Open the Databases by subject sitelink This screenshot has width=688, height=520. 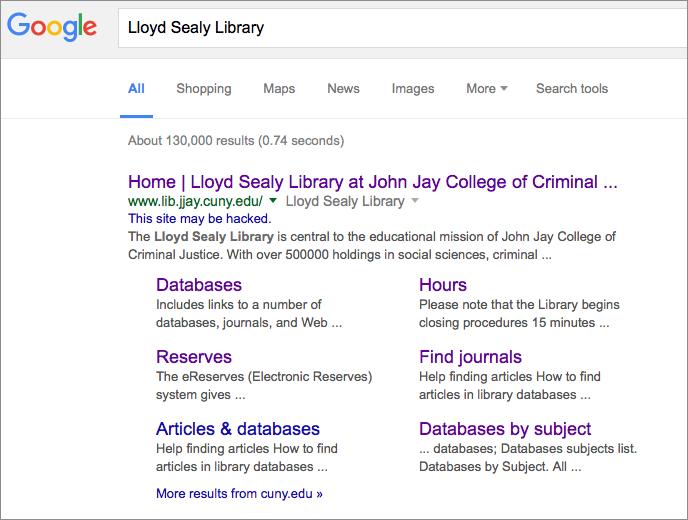pyautogui.click(x=505, y=429)
